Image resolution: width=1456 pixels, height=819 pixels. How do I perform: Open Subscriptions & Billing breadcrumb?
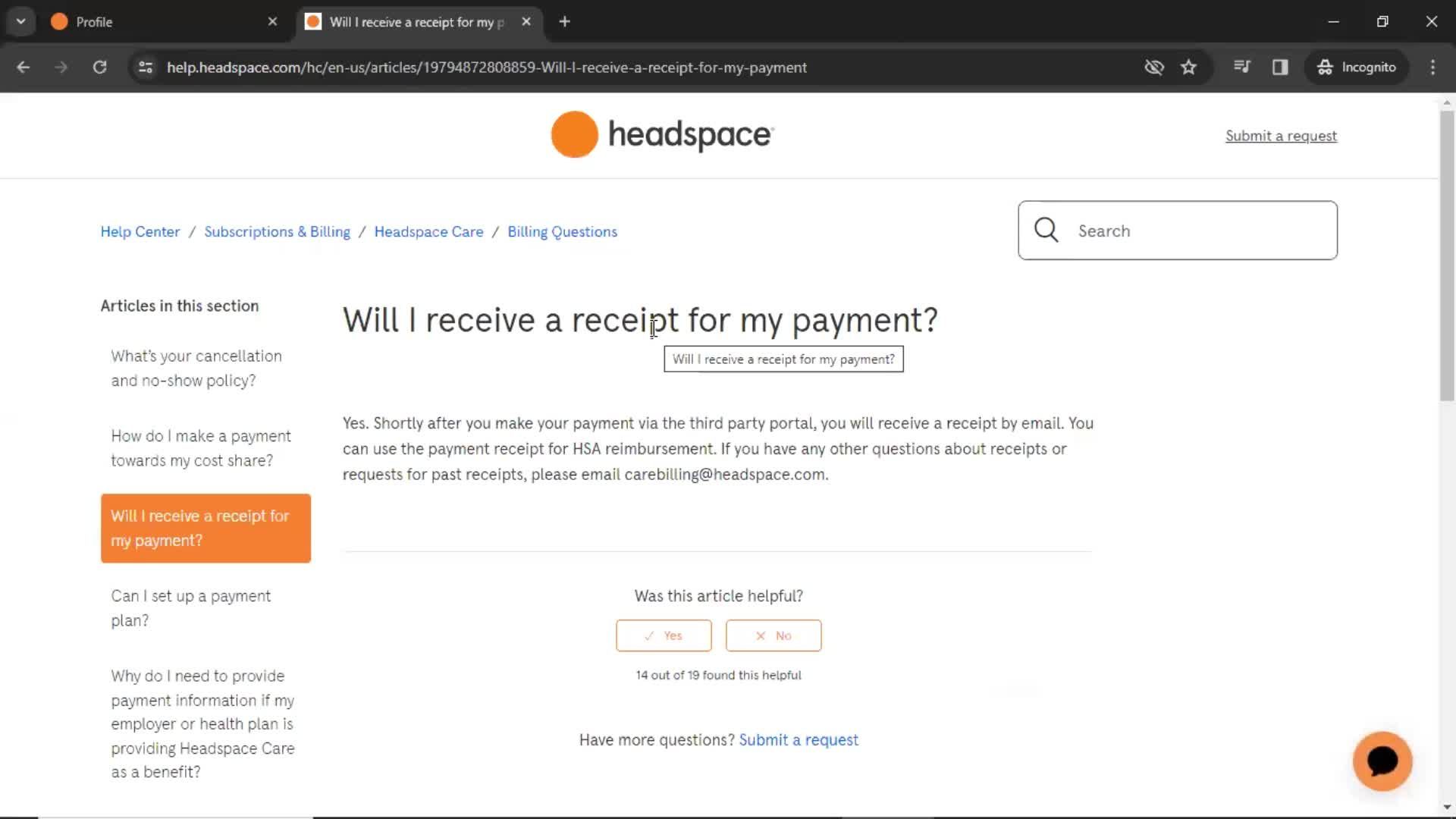coord(278,232)
